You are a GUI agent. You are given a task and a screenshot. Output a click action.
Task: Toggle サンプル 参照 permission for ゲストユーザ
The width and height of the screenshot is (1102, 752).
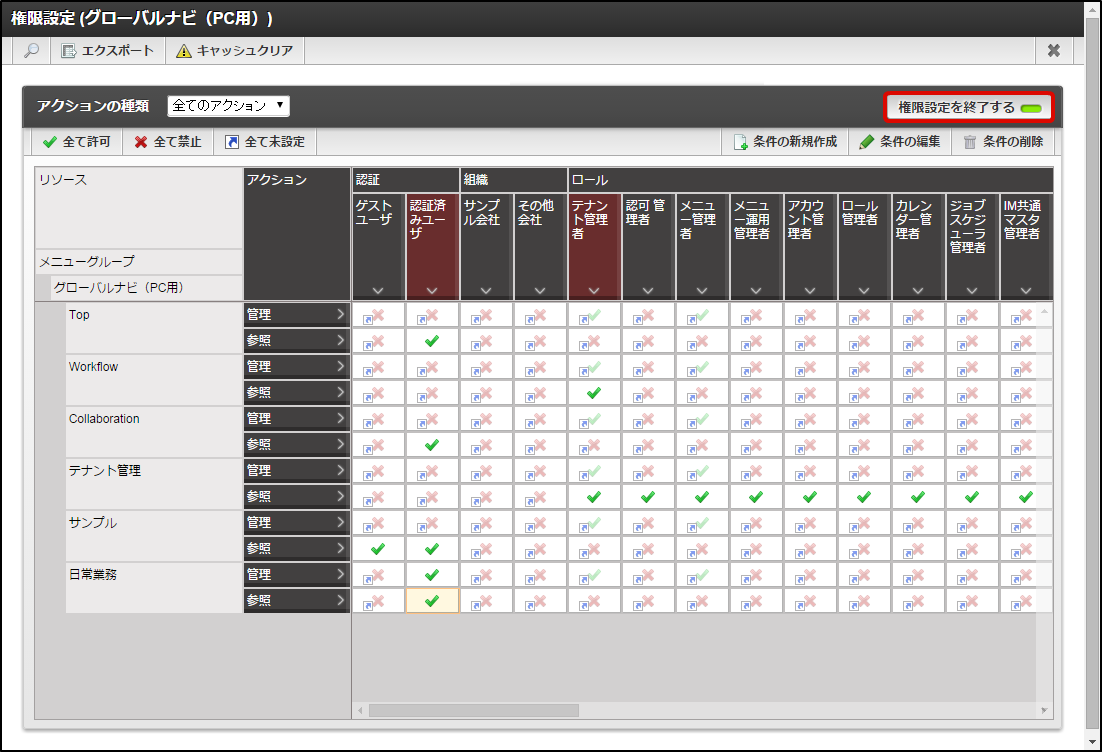[x=378, y=549]
